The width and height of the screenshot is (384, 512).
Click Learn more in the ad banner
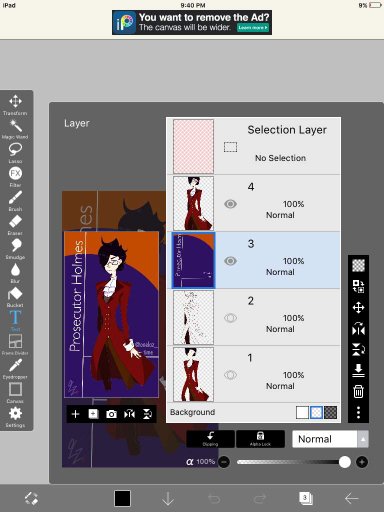253,28
